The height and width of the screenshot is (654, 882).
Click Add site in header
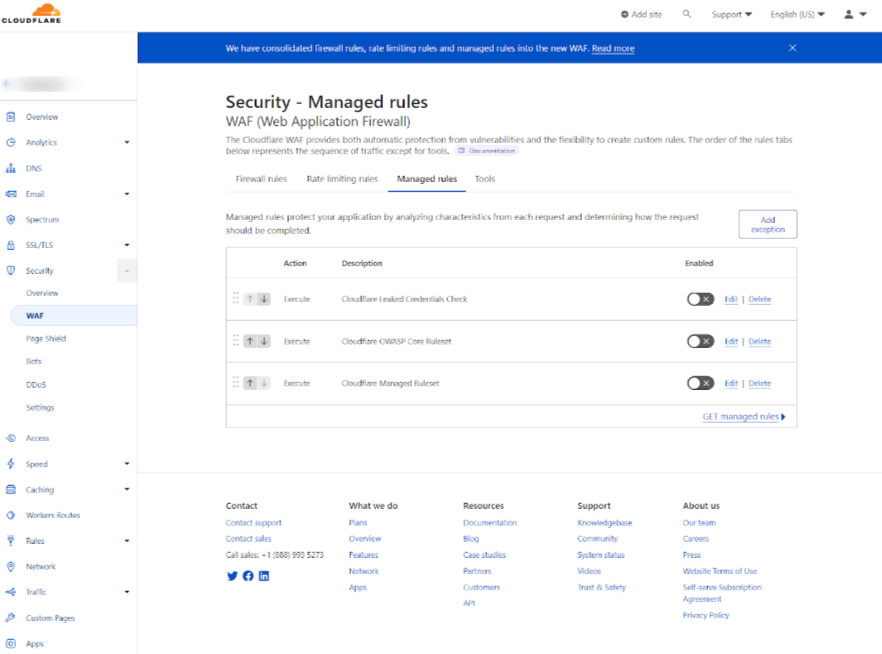tap(641, 15)
